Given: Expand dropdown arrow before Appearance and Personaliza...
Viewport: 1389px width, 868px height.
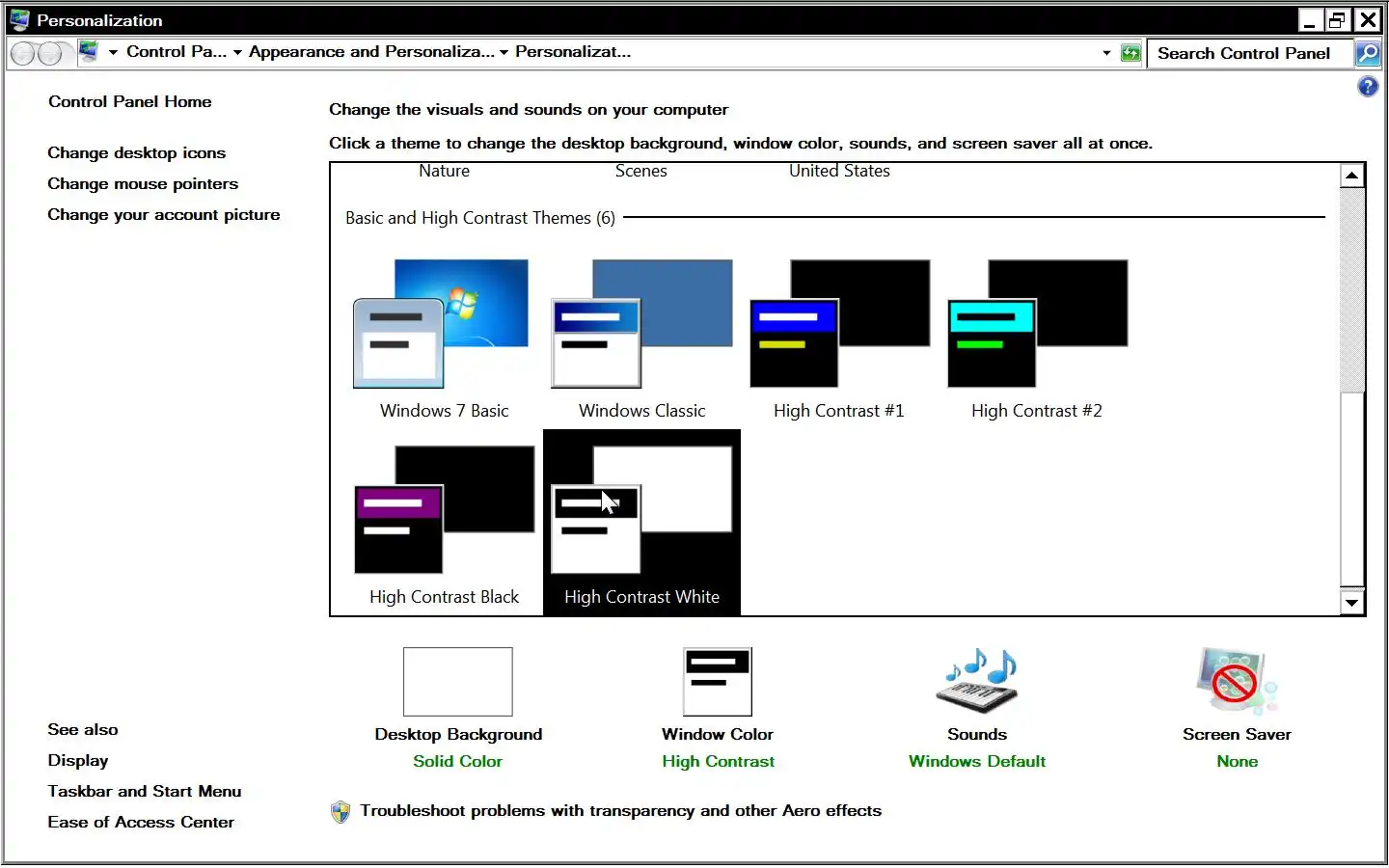Looking at the screenshot, I should pyautogui.click(x=237, y=52).
